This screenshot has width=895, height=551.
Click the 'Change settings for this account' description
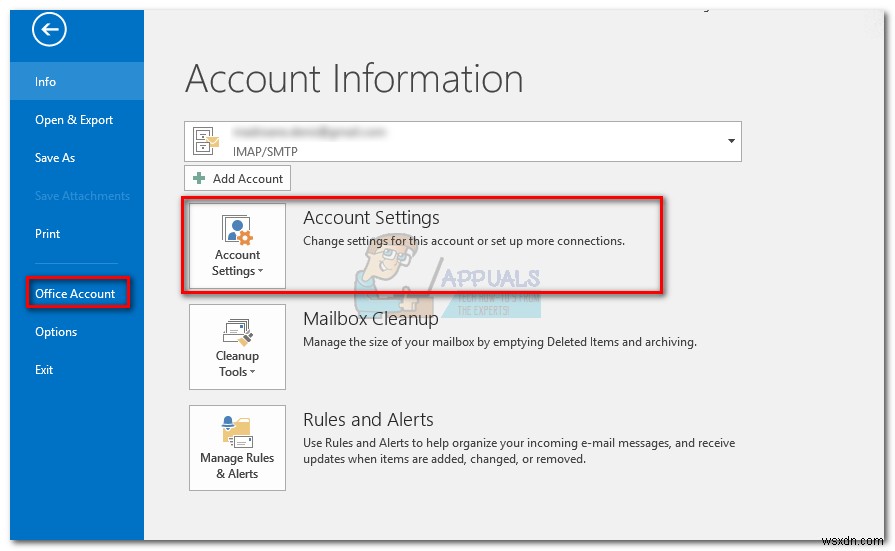click(463, 241)
